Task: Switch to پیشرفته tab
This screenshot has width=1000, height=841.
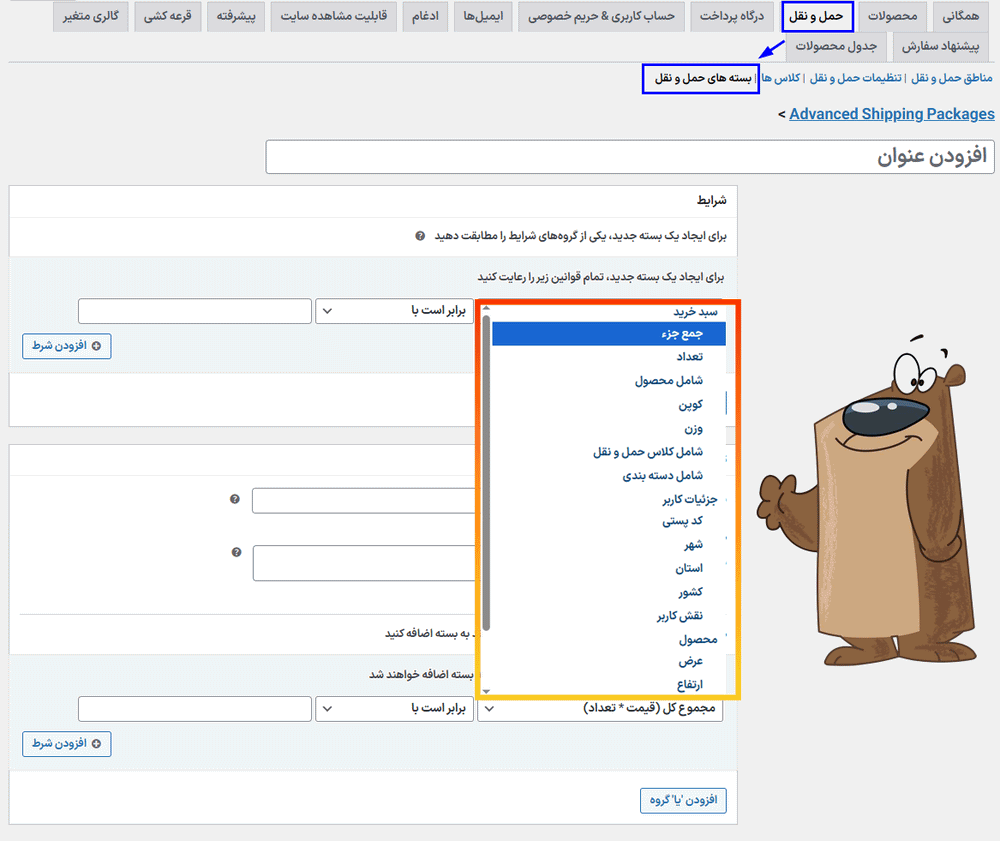Action: pos(236,16)
